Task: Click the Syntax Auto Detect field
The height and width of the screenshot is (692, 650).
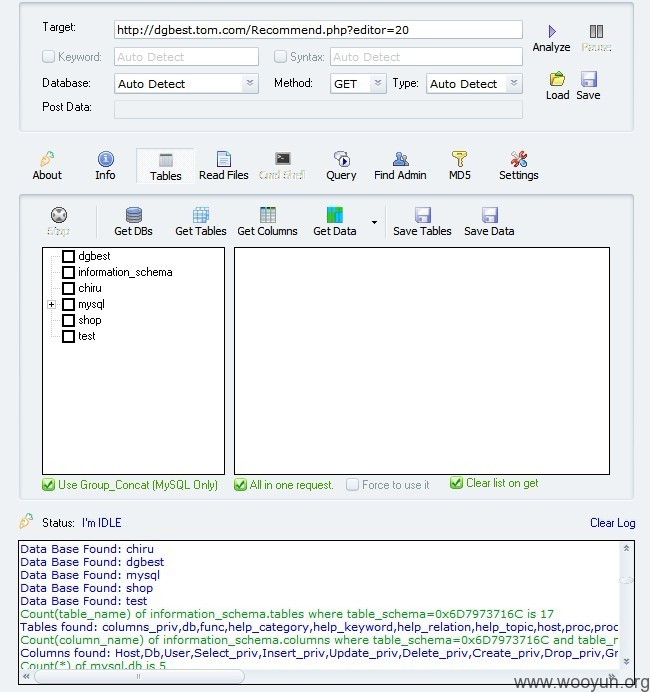Action: [x=426, y=57]
